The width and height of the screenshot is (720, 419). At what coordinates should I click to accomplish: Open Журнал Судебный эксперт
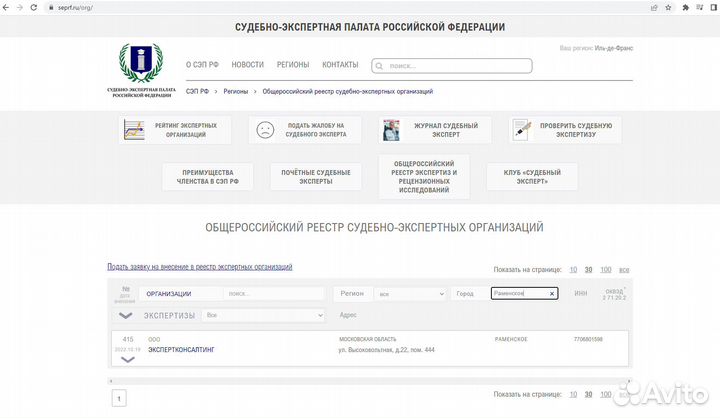[x=435, y=130]
